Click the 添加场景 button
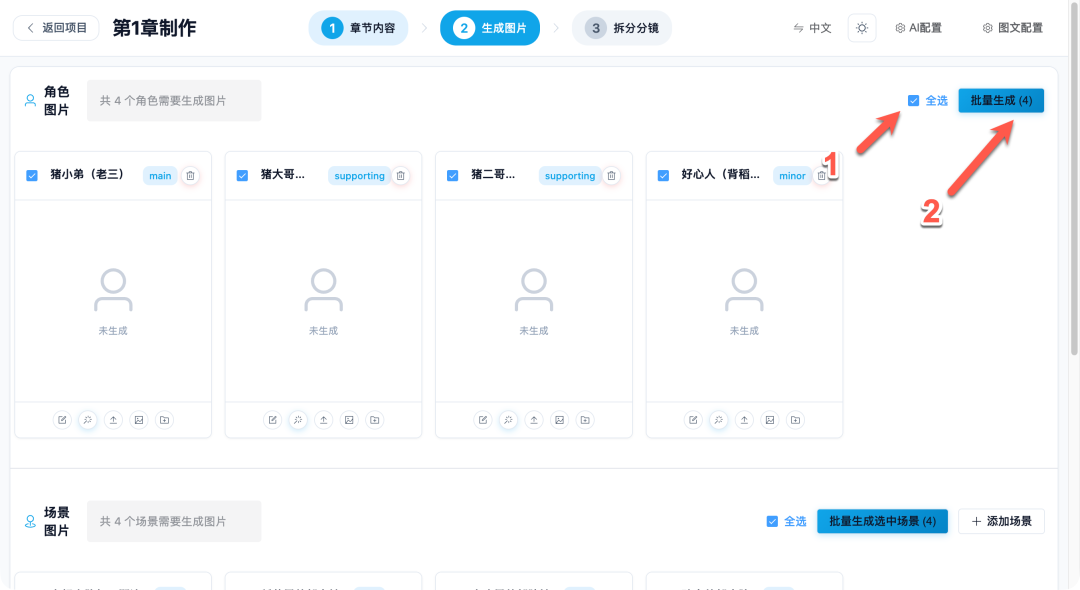 [1001, 521]
